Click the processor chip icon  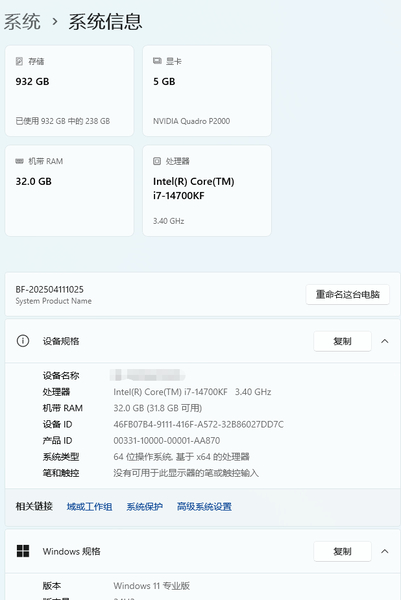[x=157, y=161]
